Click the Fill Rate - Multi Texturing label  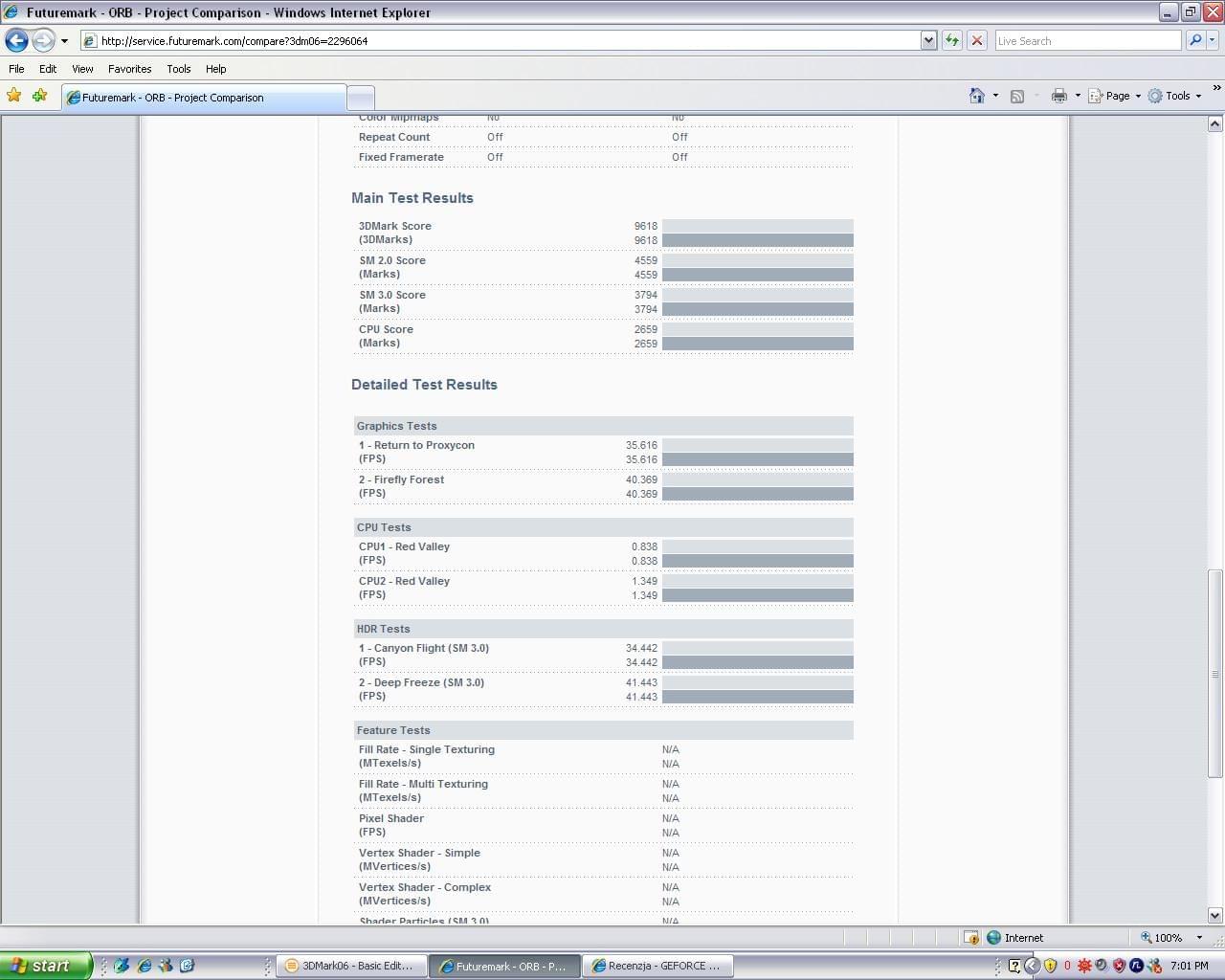pos(423,784)
